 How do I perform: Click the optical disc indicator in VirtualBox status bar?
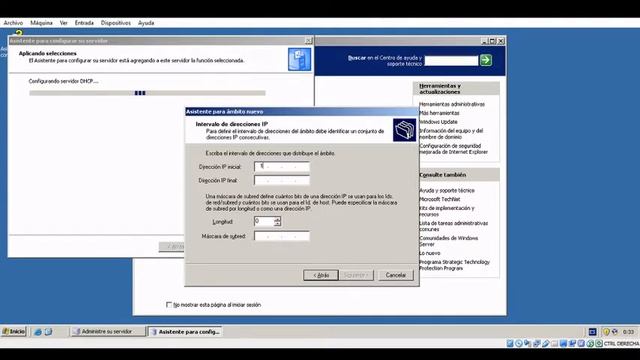click(518, 343)
